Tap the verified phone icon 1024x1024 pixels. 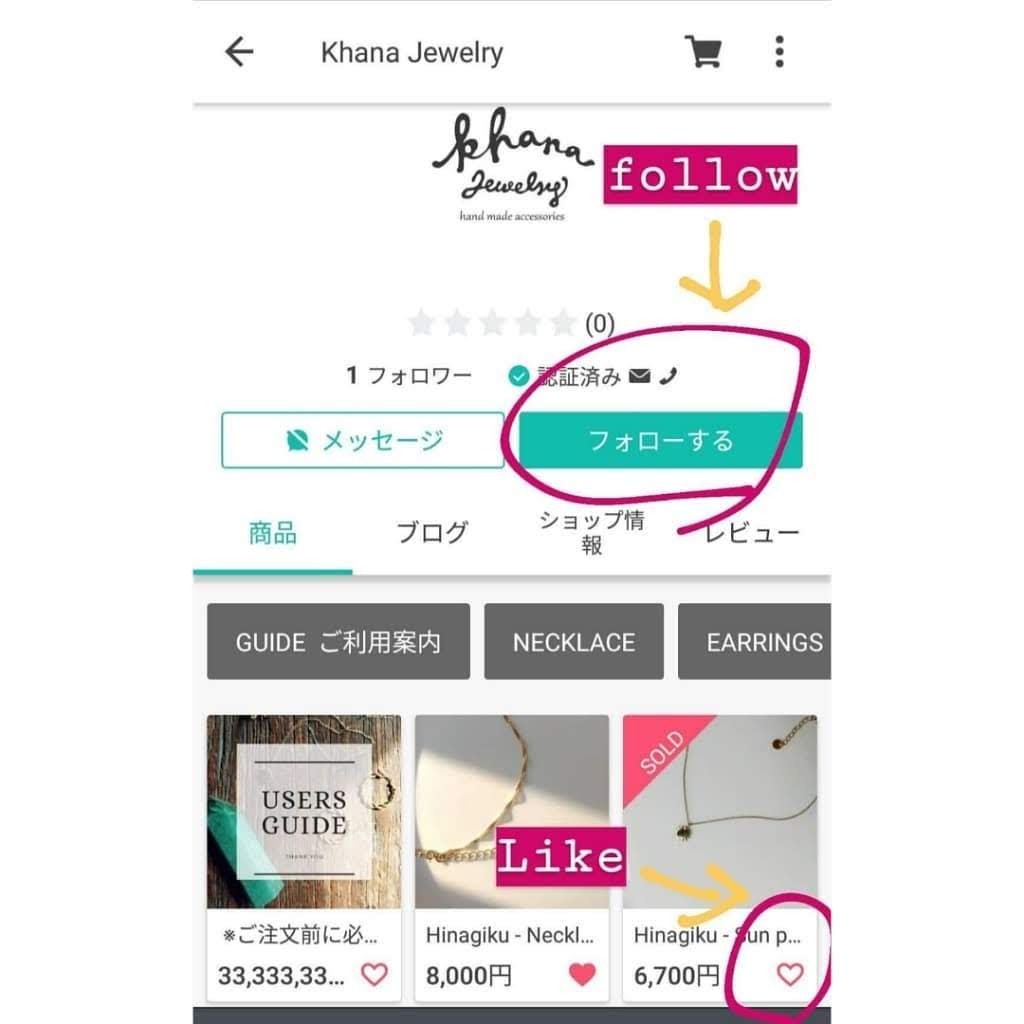pos(668,376)
